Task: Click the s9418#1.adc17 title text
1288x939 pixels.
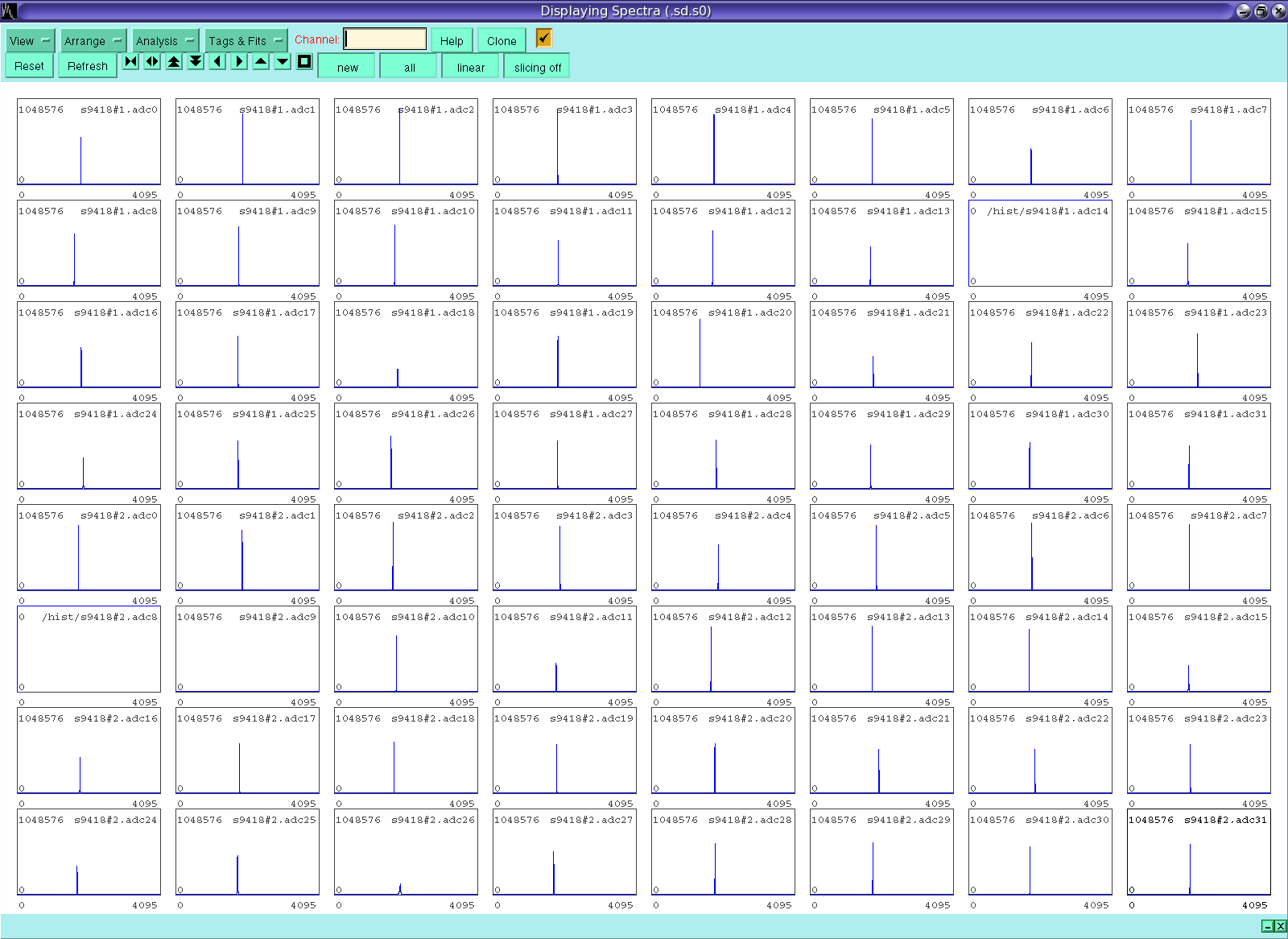Action: (275, 312)
